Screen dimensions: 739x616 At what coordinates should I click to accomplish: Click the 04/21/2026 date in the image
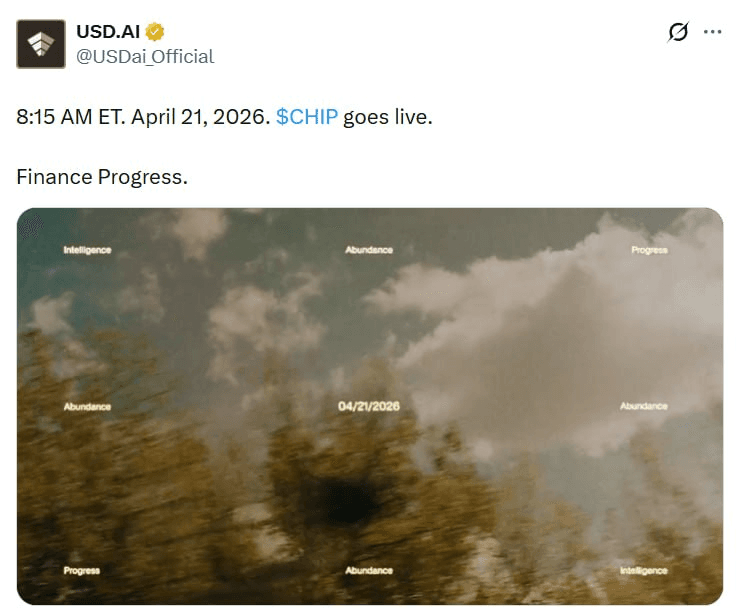point(369,407)
